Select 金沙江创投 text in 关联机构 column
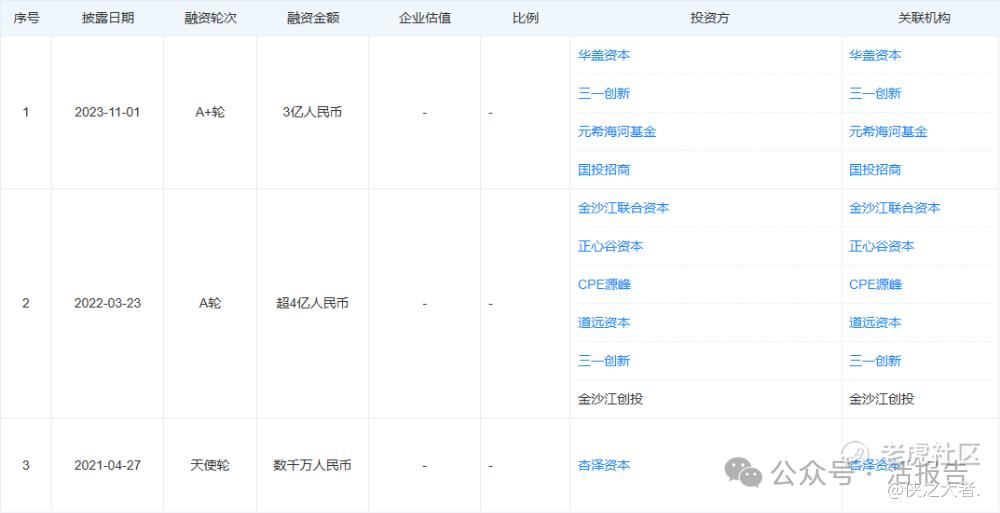 coord(881,399)
